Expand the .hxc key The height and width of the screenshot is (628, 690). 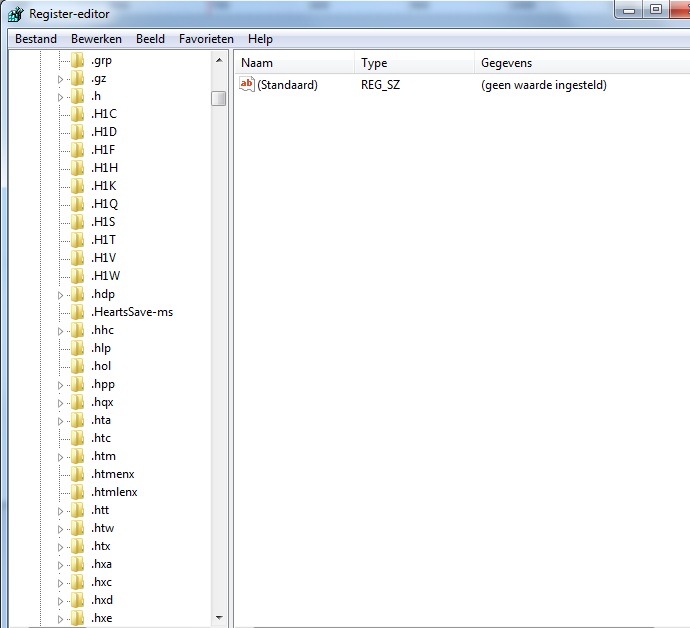[61, 584]
